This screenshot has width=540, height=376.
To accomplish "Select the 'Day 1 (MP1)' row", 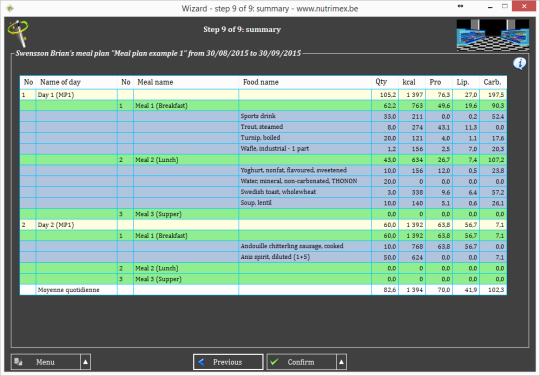I will (x=263, y=95).
